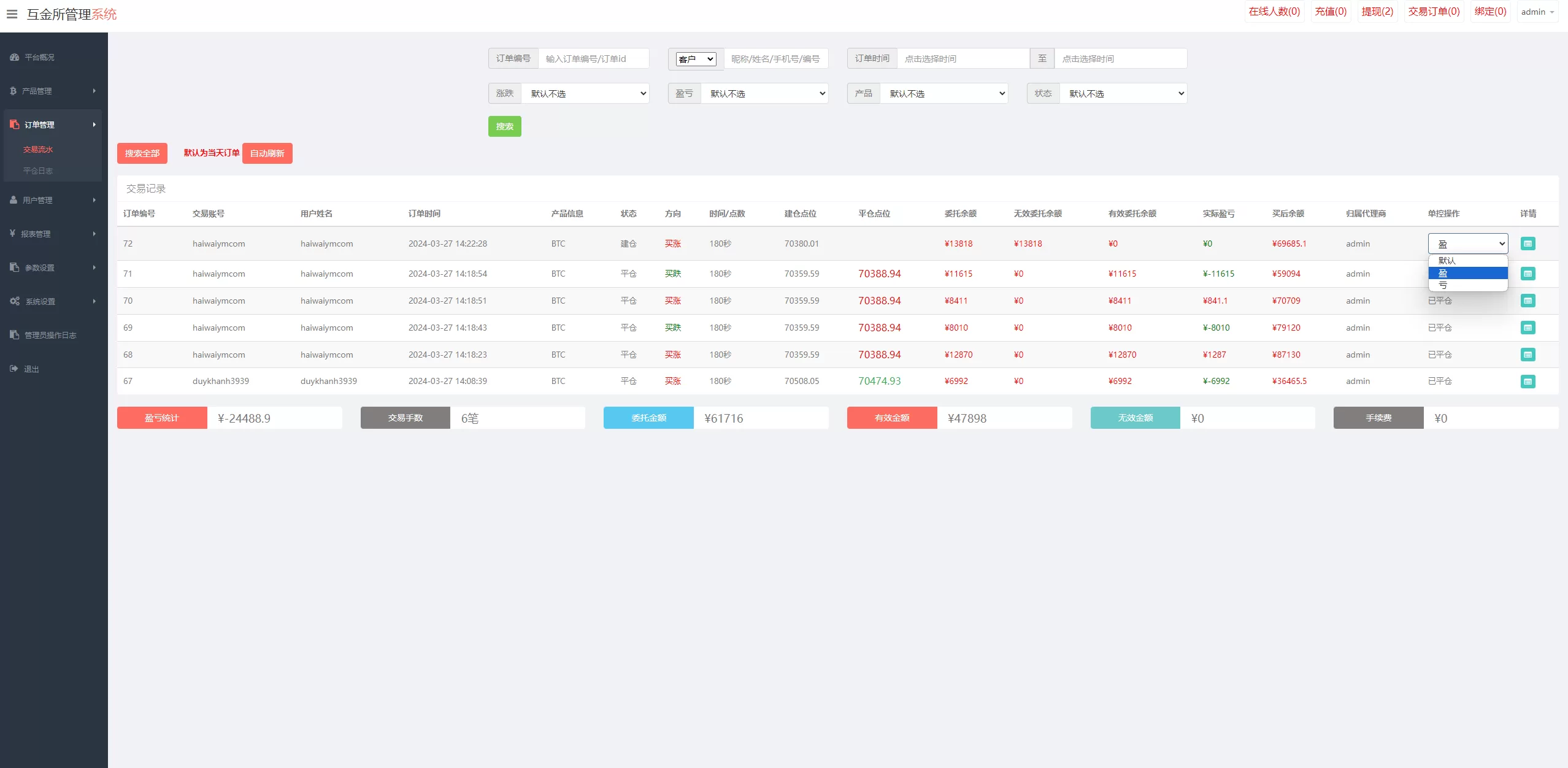Click the 平台概况 dashboard icon

click(14, 57)
